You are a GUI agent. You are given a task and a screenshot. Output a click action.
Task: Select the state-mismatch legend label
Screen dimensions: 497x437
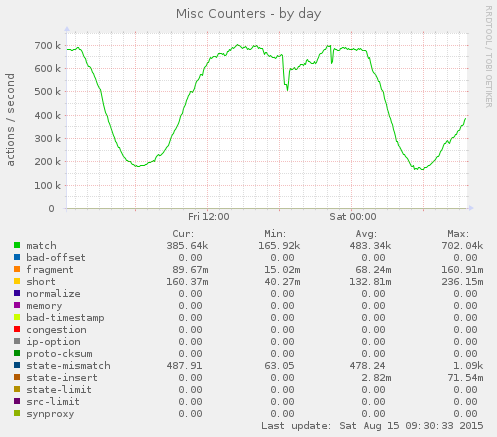[68, 366]
